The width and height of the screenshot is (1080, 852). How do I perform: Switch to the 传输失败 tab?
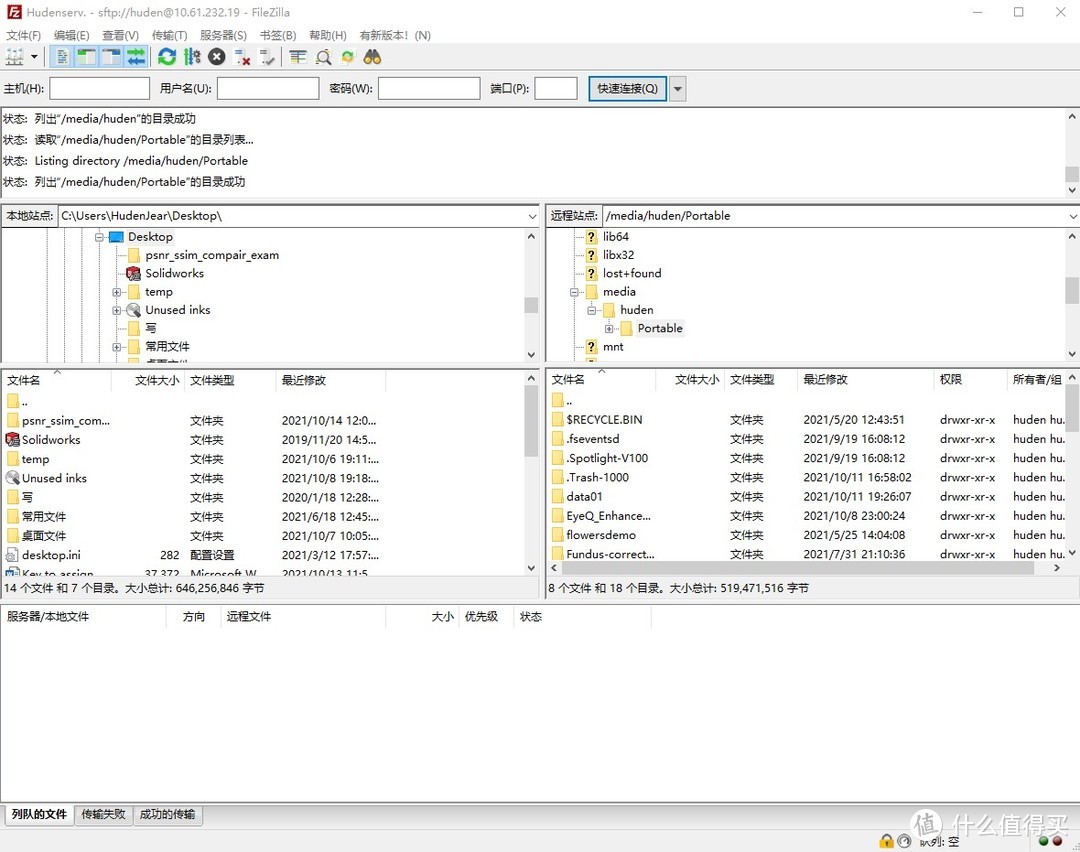(x=104, y=814)
